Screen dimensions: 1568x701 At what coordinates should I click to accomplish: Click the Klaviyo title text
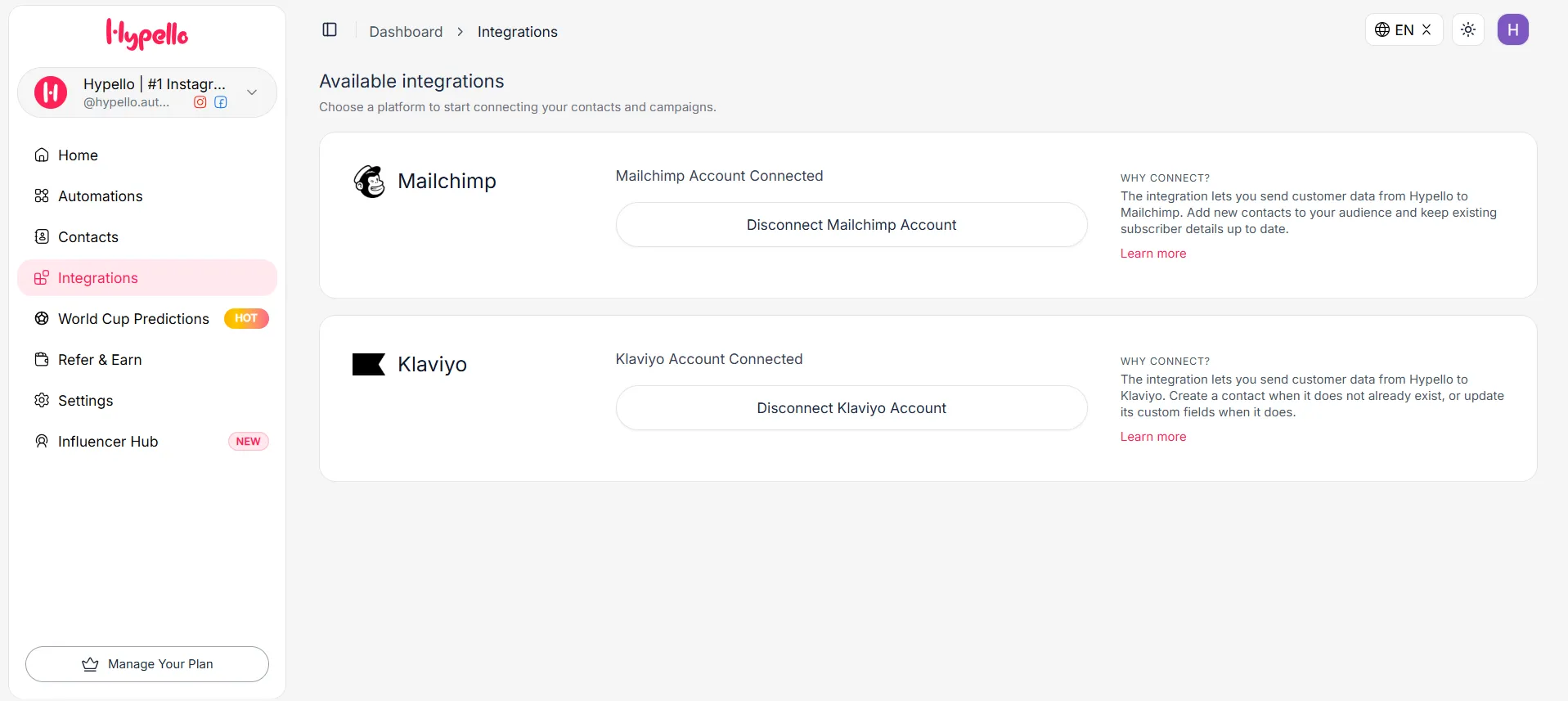433,365
